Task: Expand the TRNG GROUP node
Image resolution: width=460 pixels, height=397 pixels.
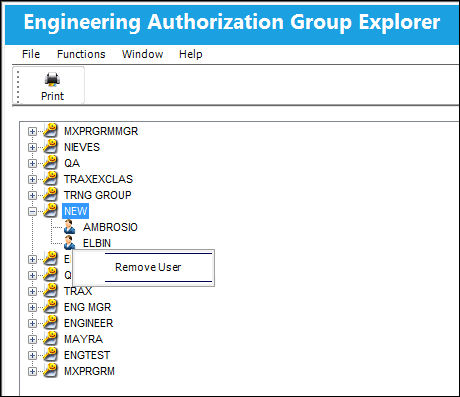Action: [32, 195]
